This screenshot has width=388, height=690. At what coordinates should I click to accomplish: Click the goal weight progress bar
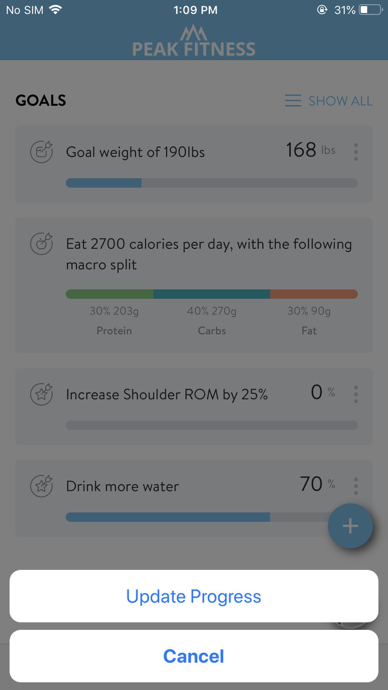pyautogui.click(x=212, y=183)
